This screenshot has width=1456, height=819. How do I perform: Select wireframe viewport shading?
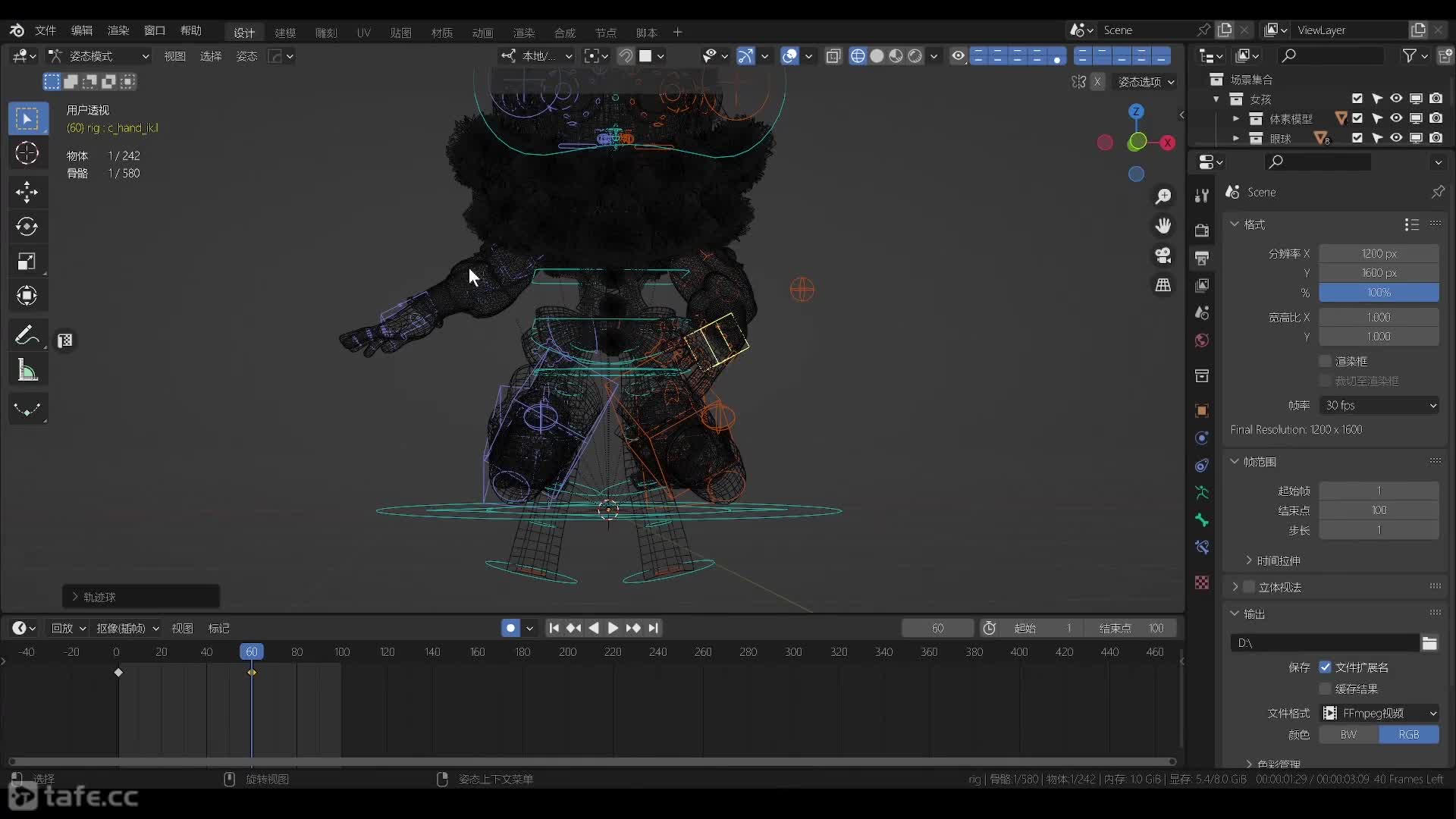pyautogui.click(x=858, y=56)
